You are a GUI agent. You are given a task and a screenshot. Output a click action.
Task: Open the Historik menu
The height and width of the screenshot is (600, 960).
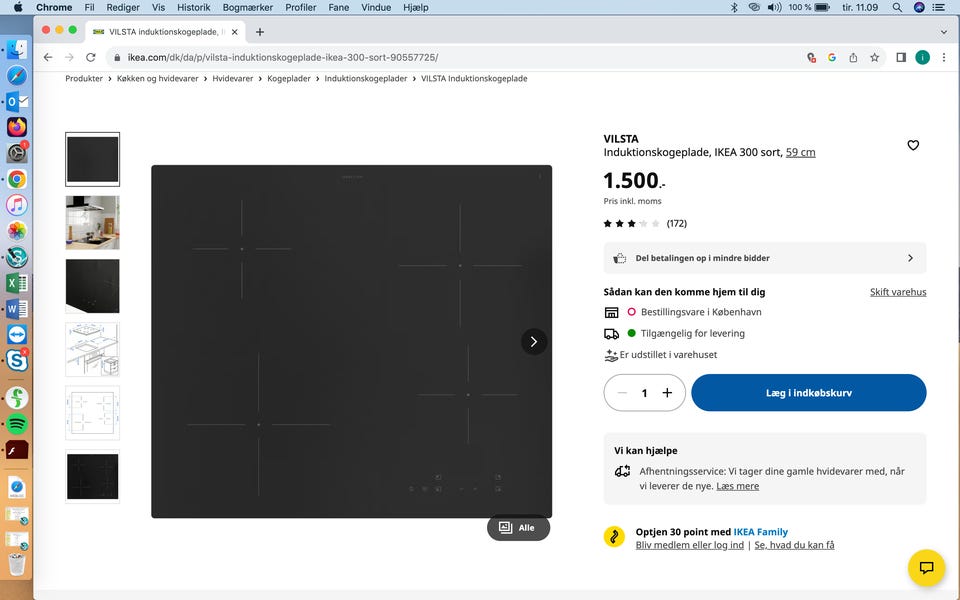click(x=193, y=7)
